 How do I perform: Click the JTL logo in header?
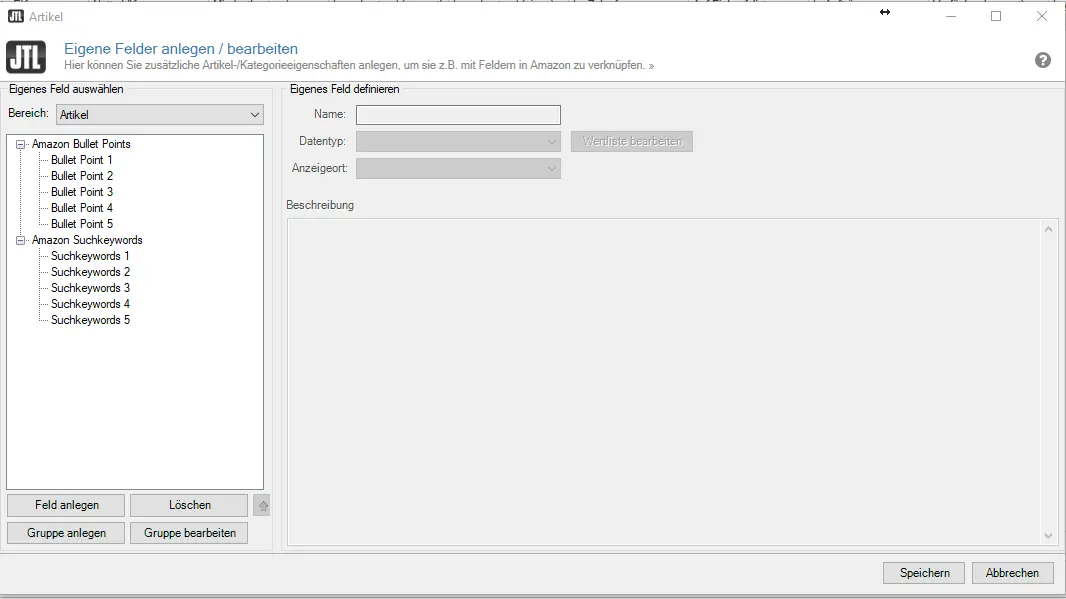tap(26, 57)
